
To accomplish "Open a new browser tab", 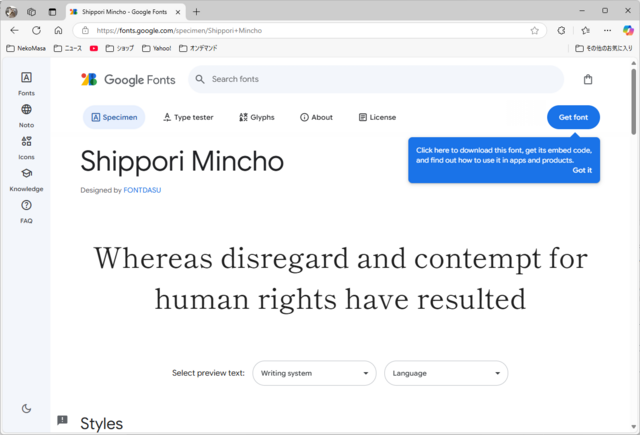I will (x=196, y=12).
